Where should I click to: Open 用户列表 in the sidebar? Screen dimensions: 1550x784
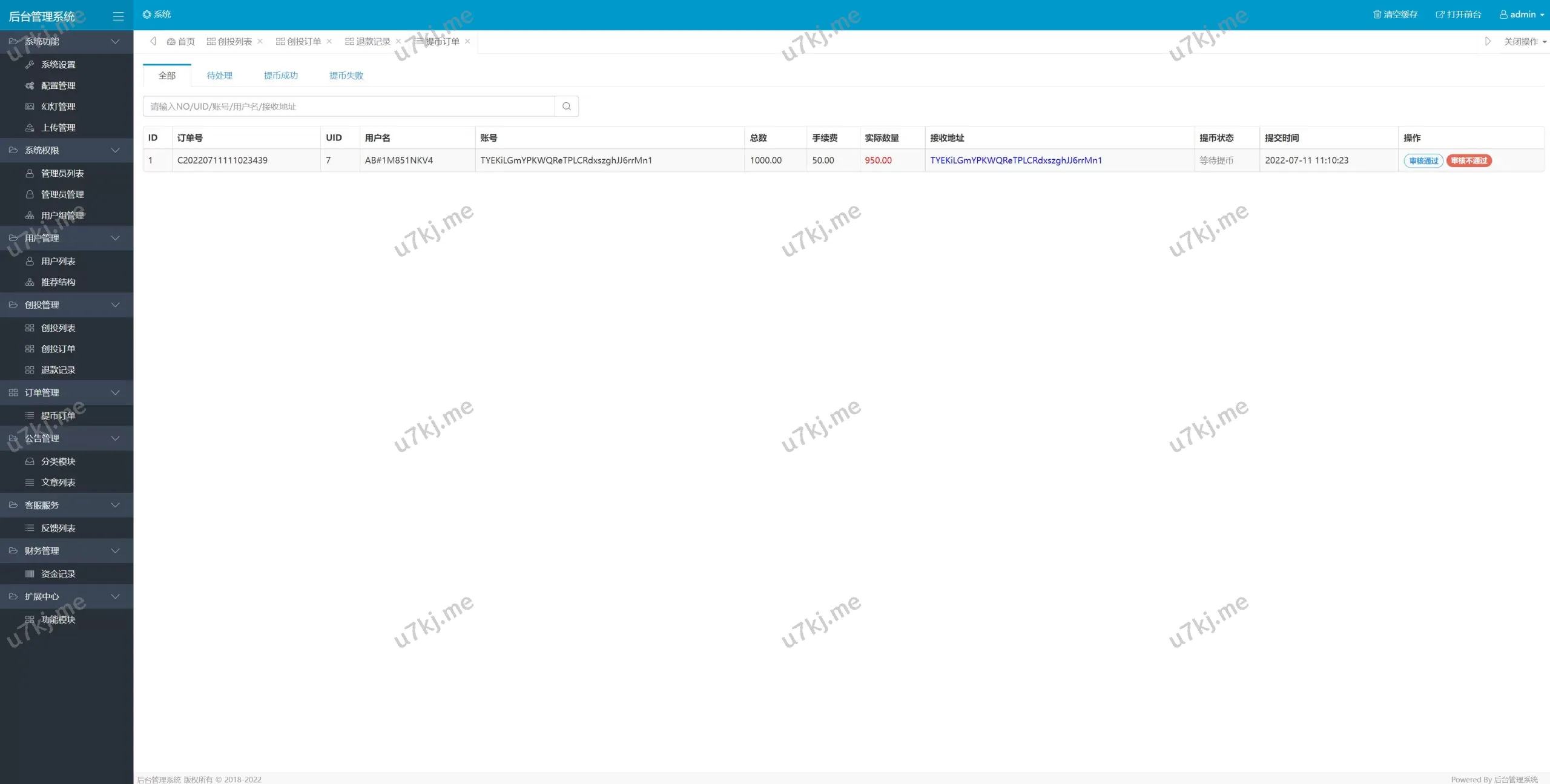pyautogui.click(x=58, y=262)
